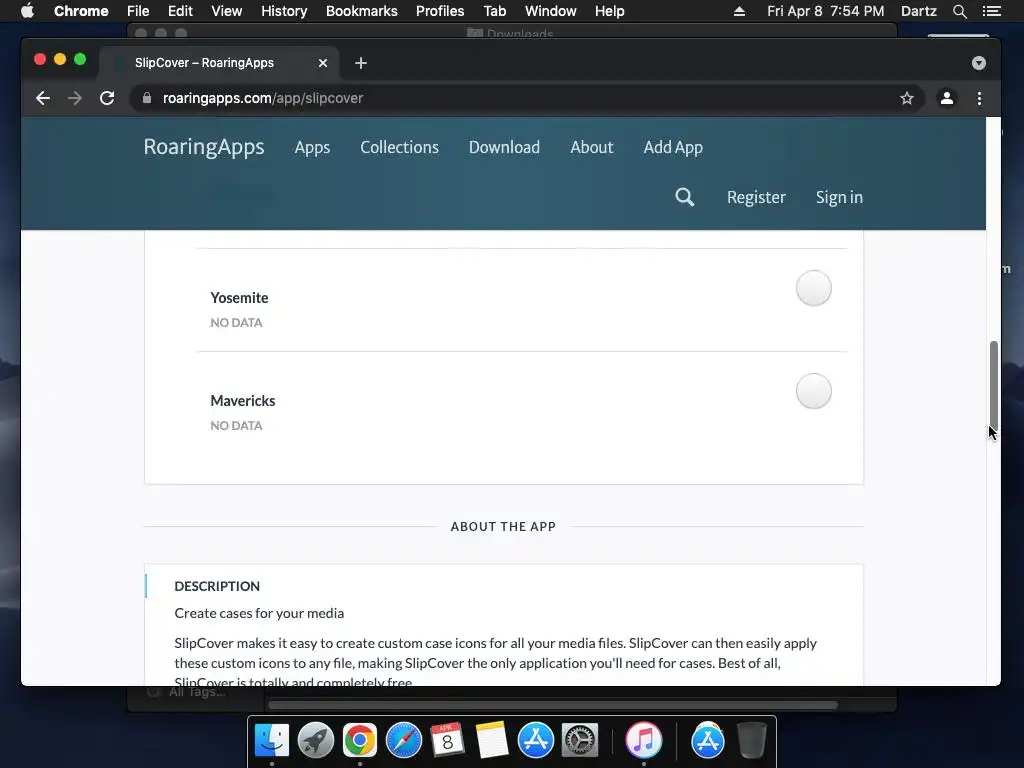
Task: Open Spotlight search in menu bar
Action: pyautogui.click(x=959, y=11)
